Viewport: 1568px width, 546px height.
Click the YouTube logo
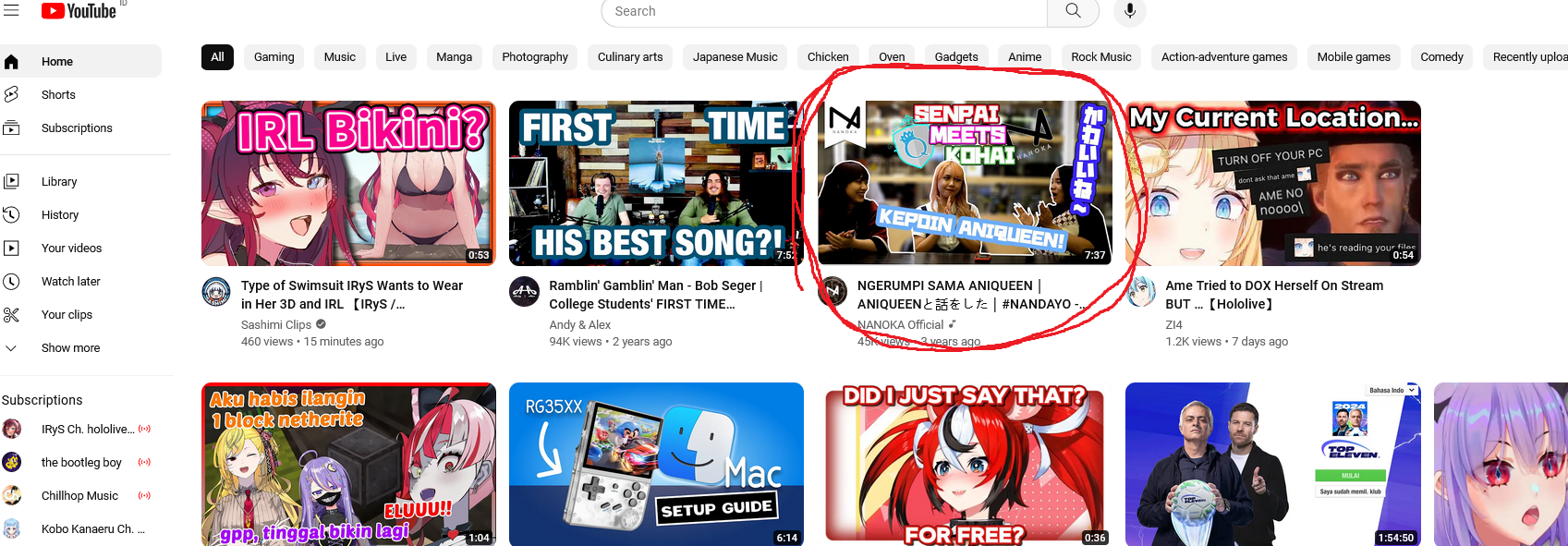tap(79, 11)
